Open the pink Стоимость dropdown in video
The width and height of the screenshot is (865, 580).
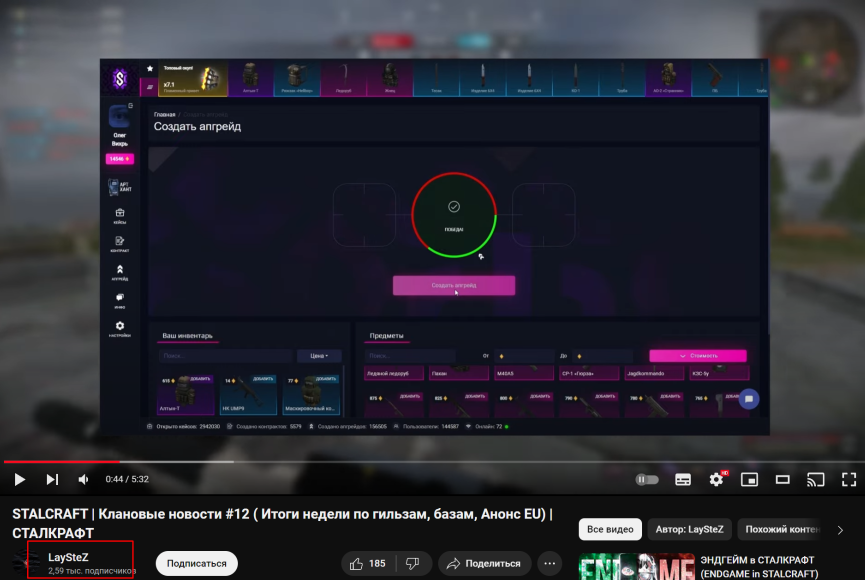tap(698, 356)
